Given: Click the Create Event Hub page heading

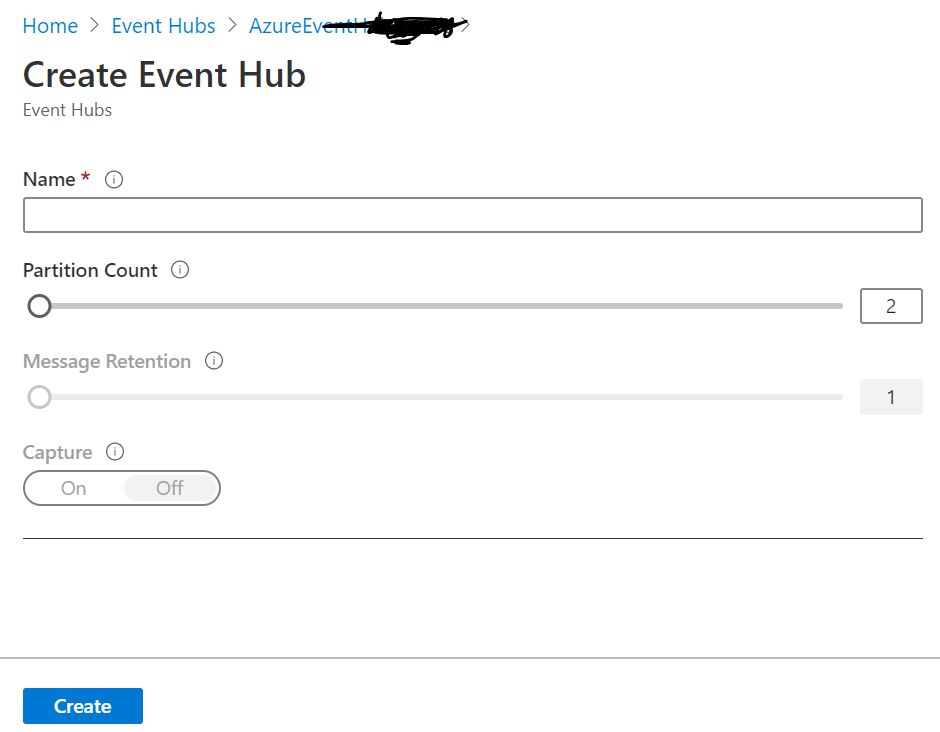Looking at the screenshot, I should click(164, 75).
